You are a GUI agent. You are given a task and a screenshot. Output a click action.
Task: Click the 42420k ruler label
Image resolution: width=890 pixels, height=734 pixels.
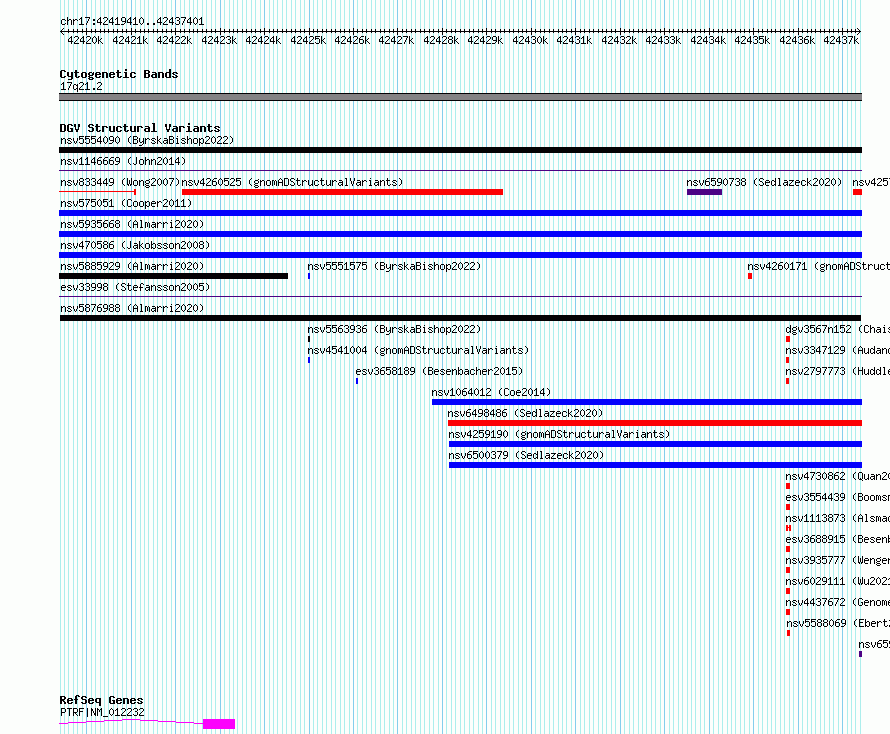[x=85, y=40]
